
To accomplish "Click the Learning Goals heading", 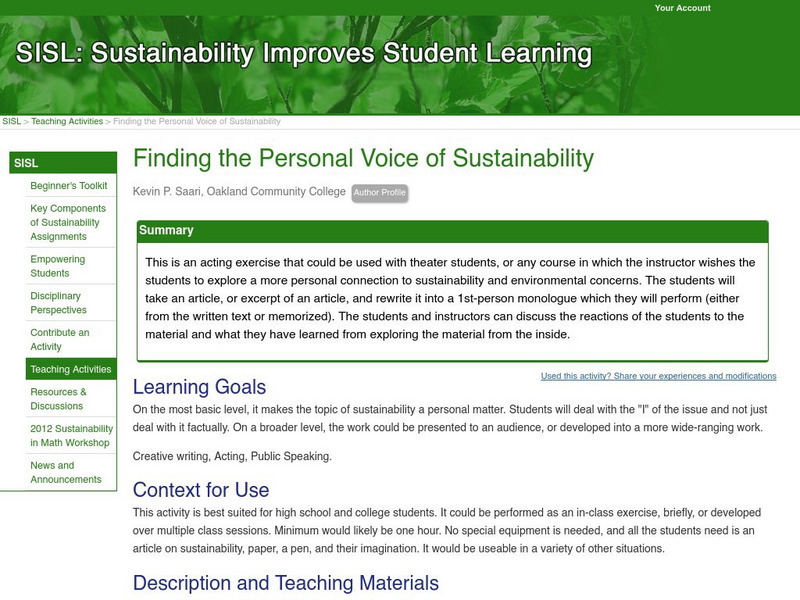I will pyautogui.click(x=199, y=387).
